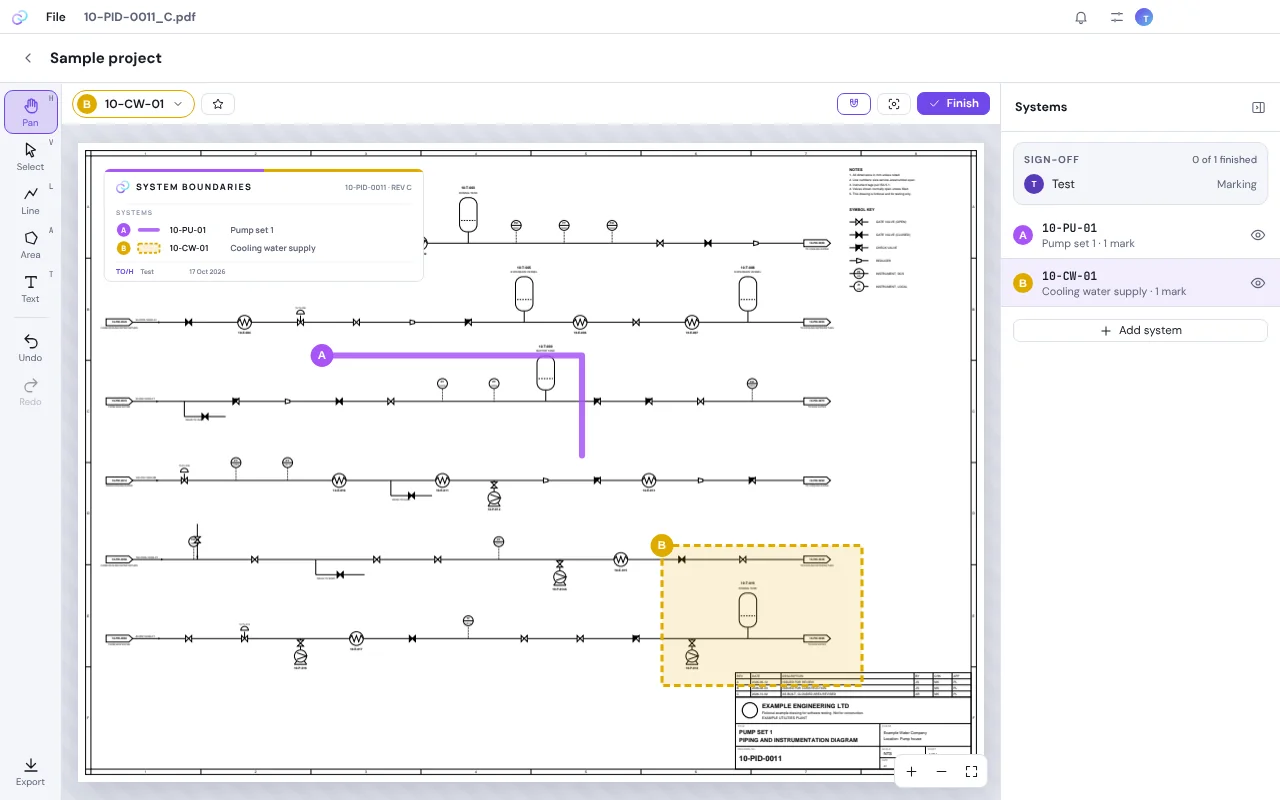Zoom out with the minus button

tap(941, 772)
